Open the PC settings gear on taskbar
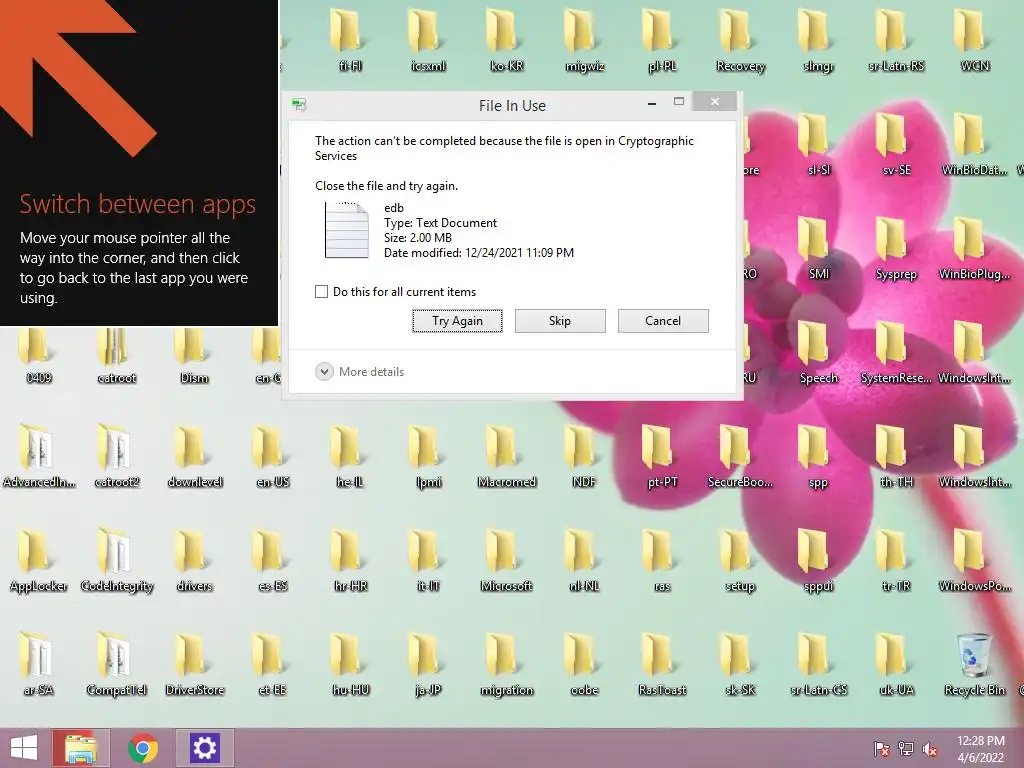The height and width of the screenshot is (768, 1024). [x=204, y=748]
